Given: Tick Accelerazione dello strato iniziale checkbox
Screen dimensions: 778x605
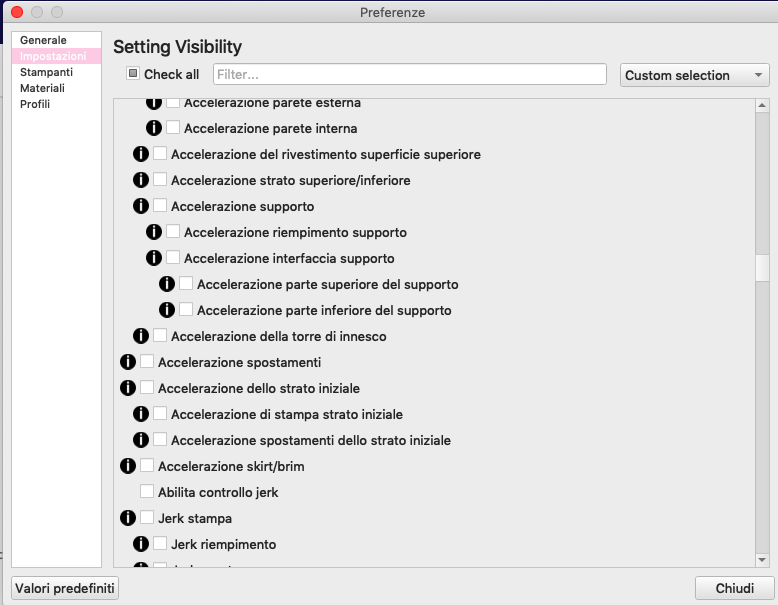Looking at the screenshot, I should (x=147, y=387).
